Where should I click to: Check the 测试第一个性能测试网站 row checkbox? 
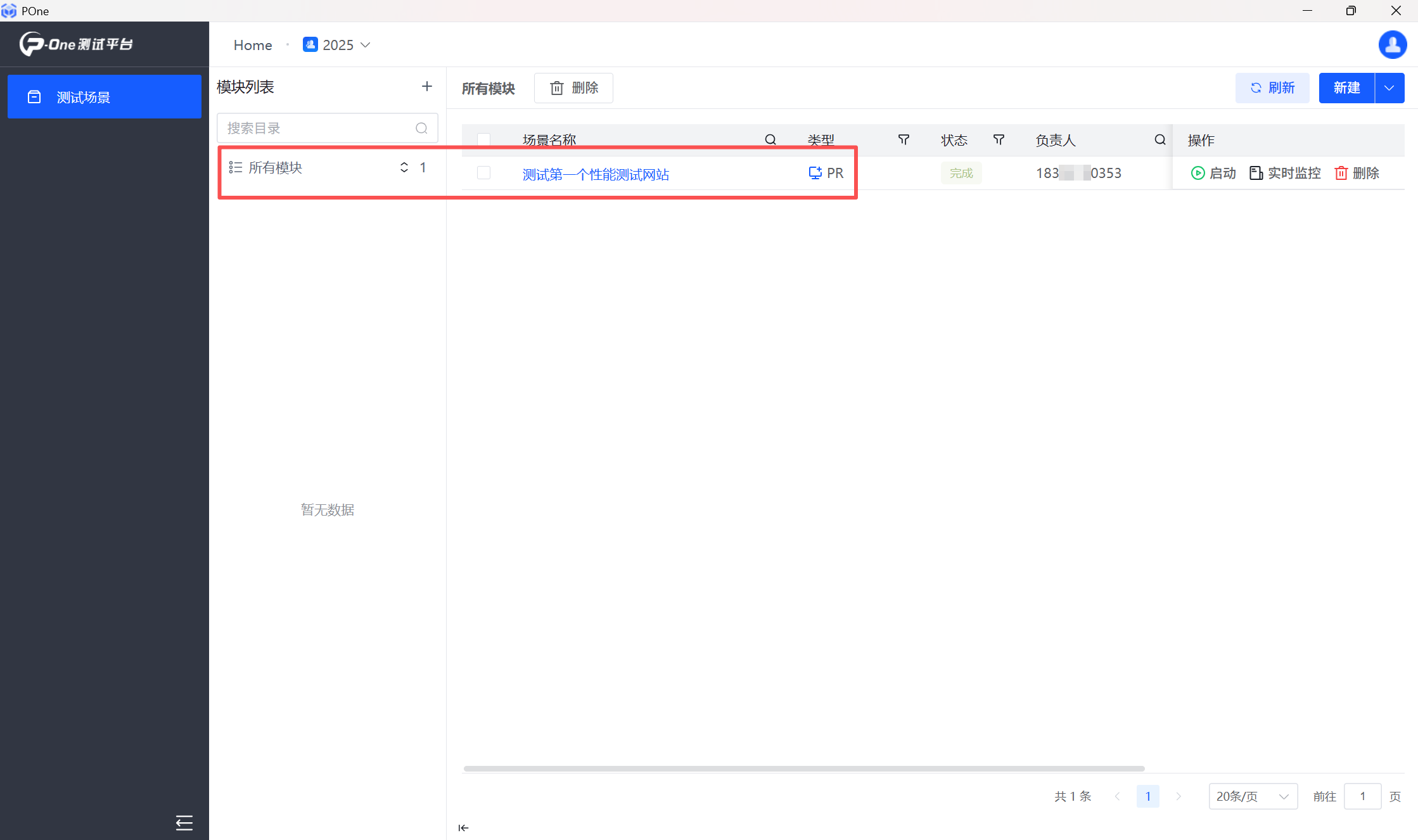483,173
